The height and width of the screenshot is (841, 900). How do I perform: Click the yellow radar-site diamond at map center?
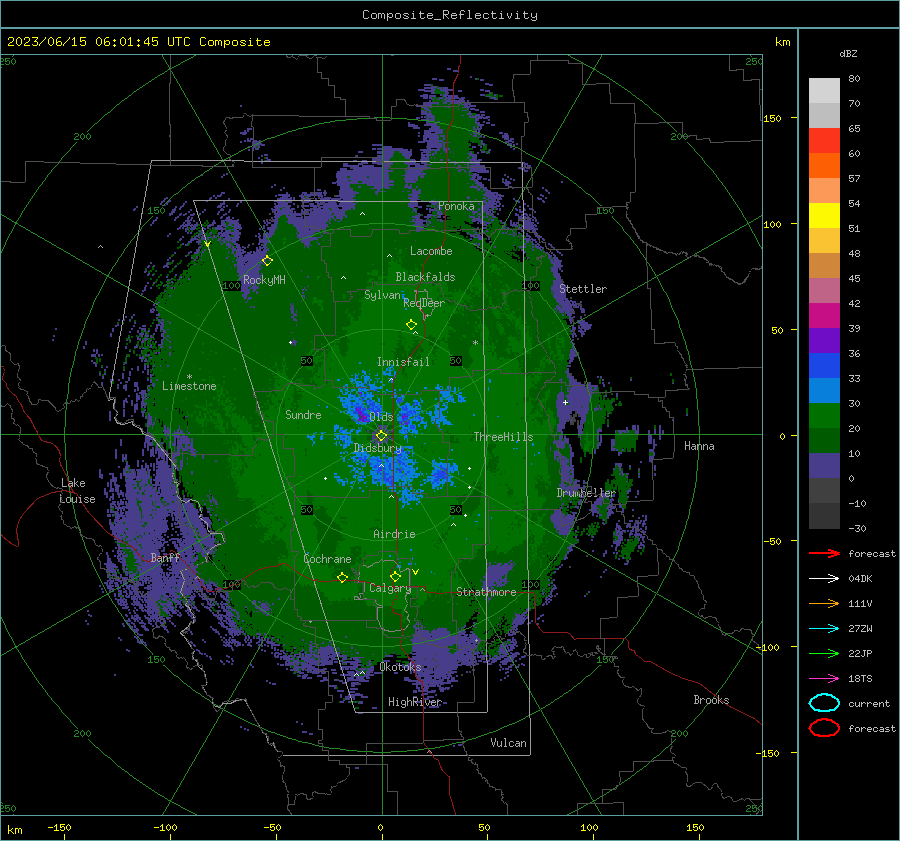[381, 436]
